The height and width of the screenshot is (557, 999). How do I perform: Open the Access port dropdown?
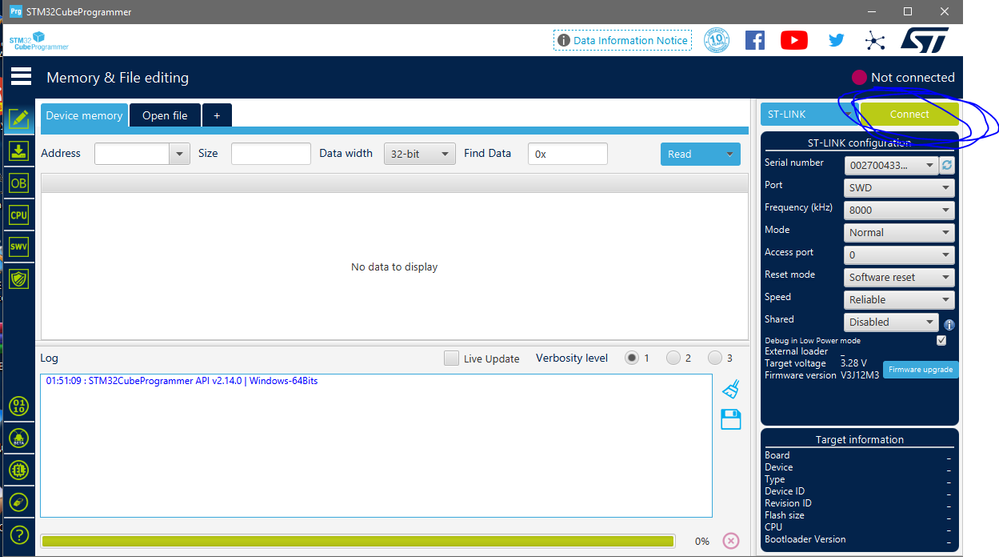click(899, 255)
